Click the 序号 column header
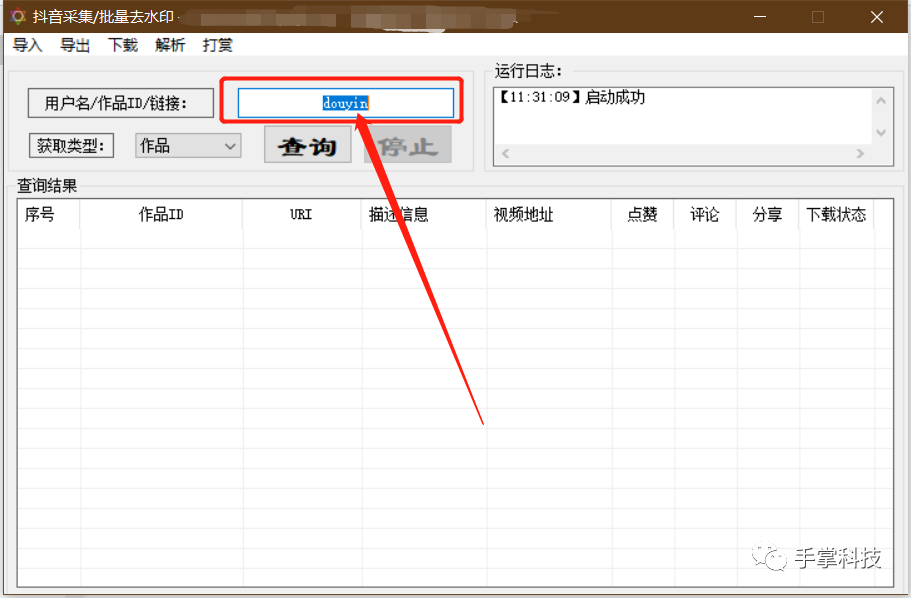Viewport: 911px width, 598px height. pyautogui.click(x=49, y=214)
